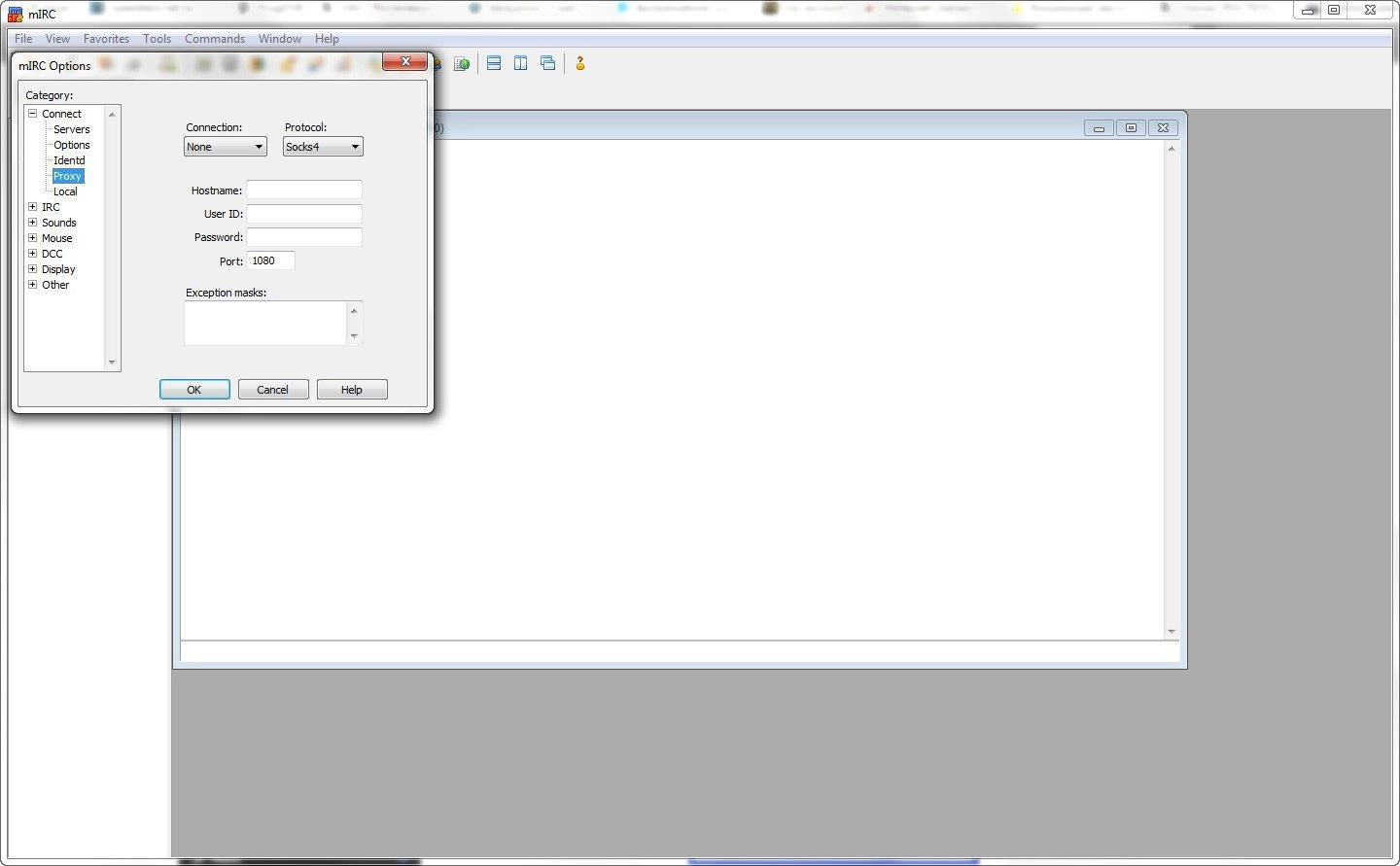Select the Connect category label

(x=61, y=114)
